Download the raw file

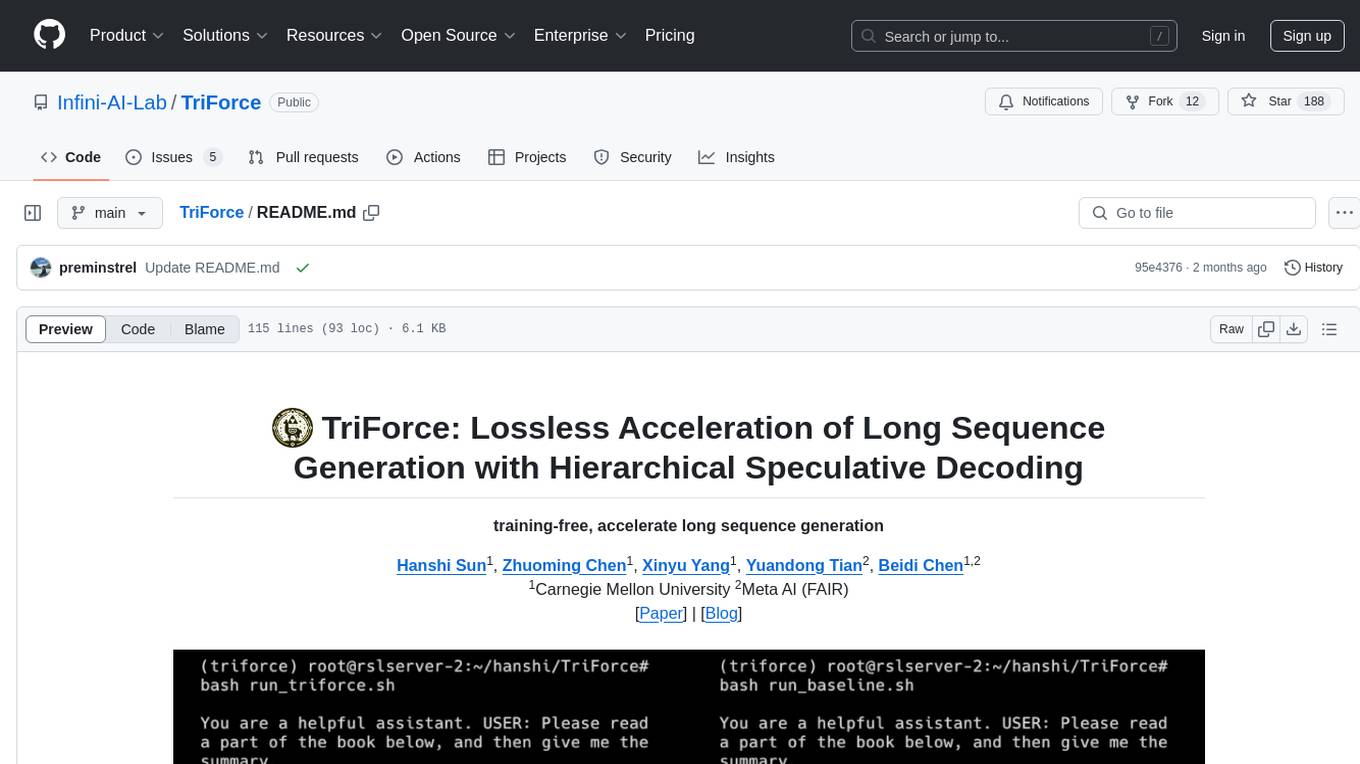(1293, 329)
